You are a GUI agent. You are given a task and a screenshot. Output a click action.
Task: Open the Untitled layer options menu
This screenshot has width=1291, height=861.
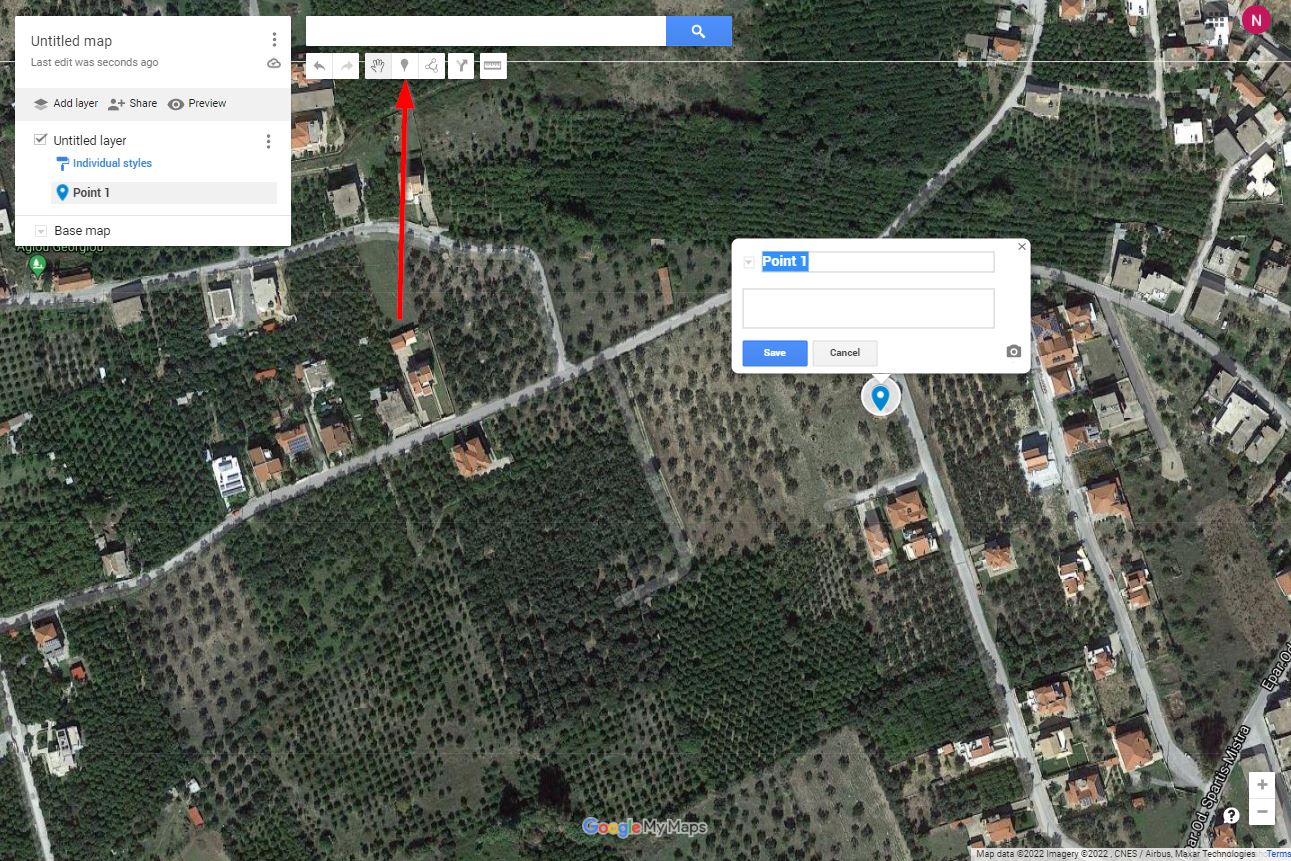coord(268,141)
